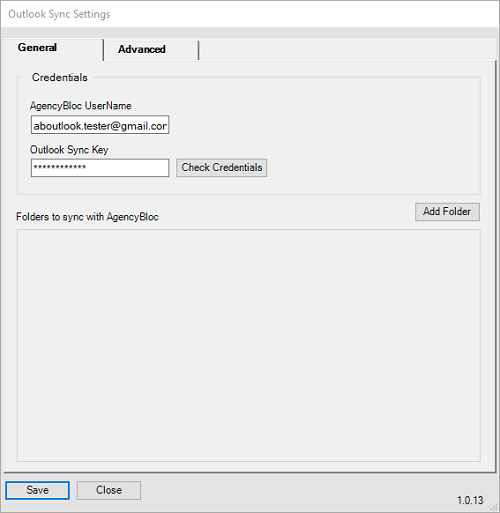
Task: Save the Outlook sync settings
Action: click(x=37, y=490)
